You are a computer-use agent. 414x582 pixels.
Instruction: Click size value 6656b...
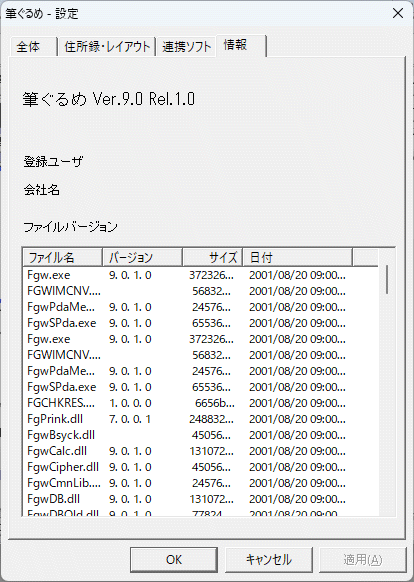pos(215,403)
